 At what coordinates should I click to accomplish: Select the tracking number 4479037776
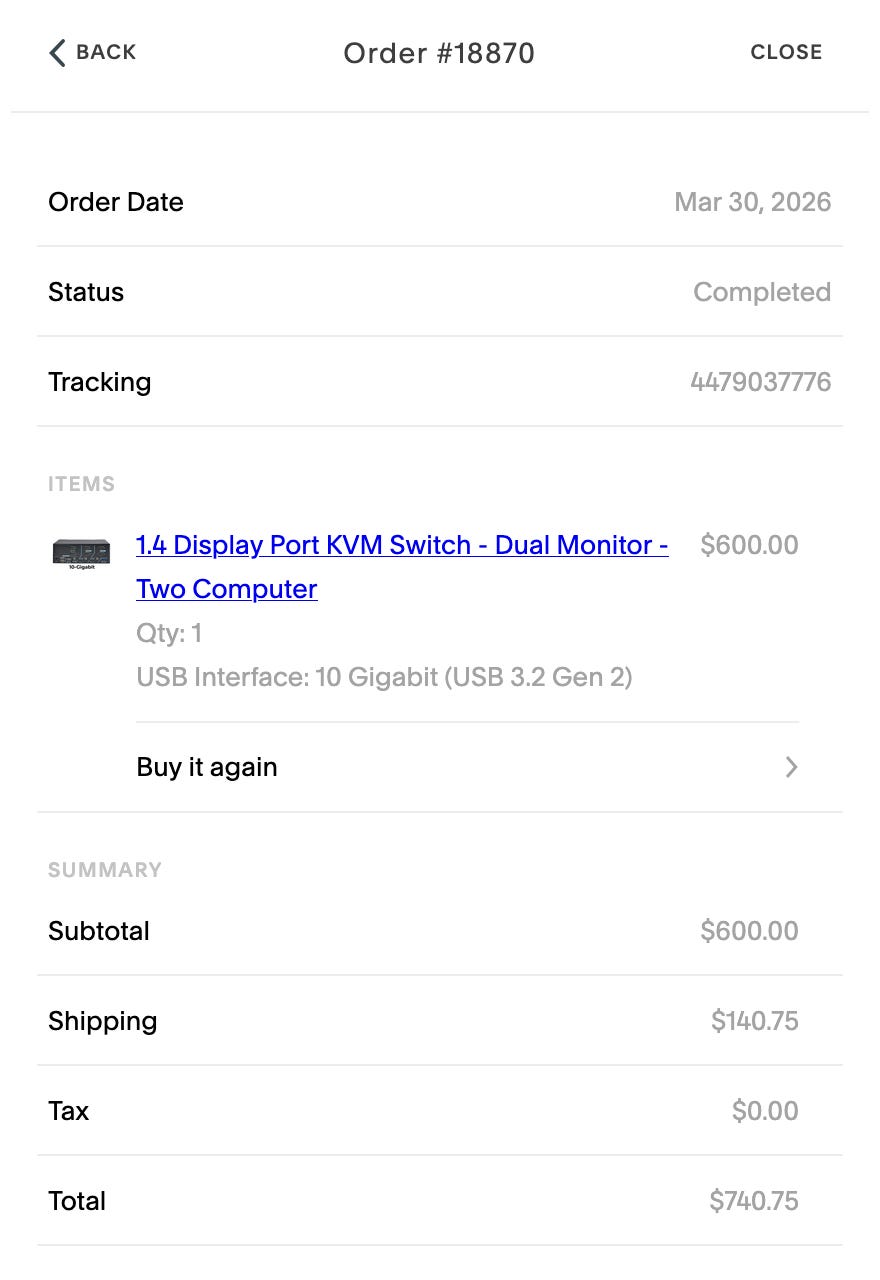[760, 382]
